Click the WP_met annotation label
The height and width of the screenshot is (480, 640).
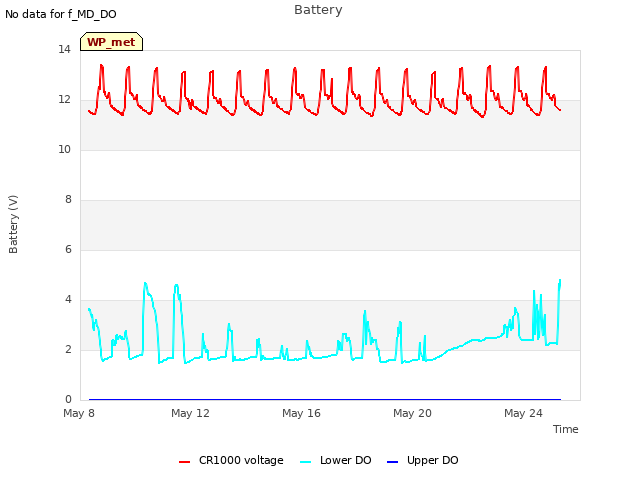[x=111, y=42]
